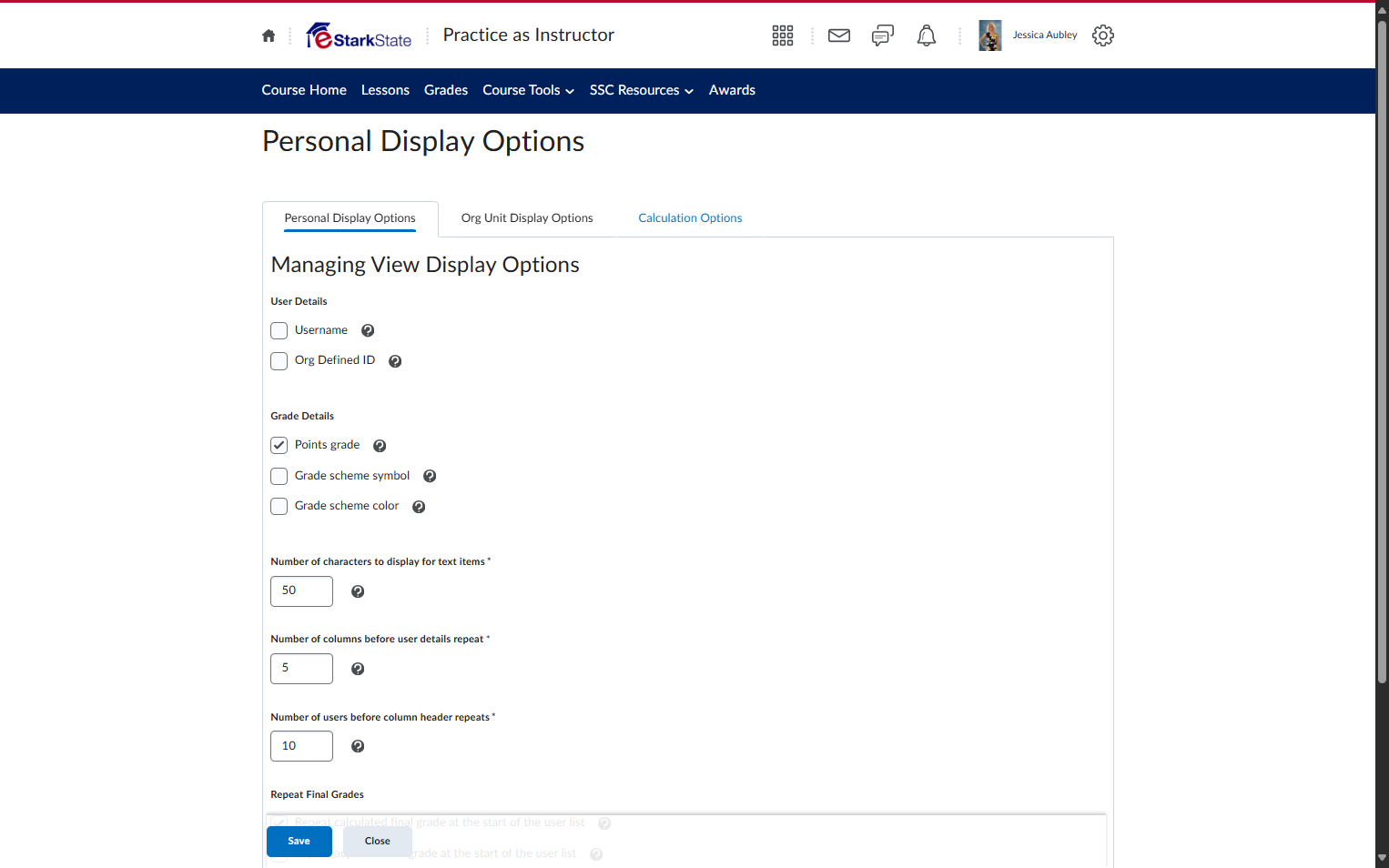Viewport: 1389px width, 868px height.
Task: Open Lessons in navbar
Action: (x=385, y=90)
